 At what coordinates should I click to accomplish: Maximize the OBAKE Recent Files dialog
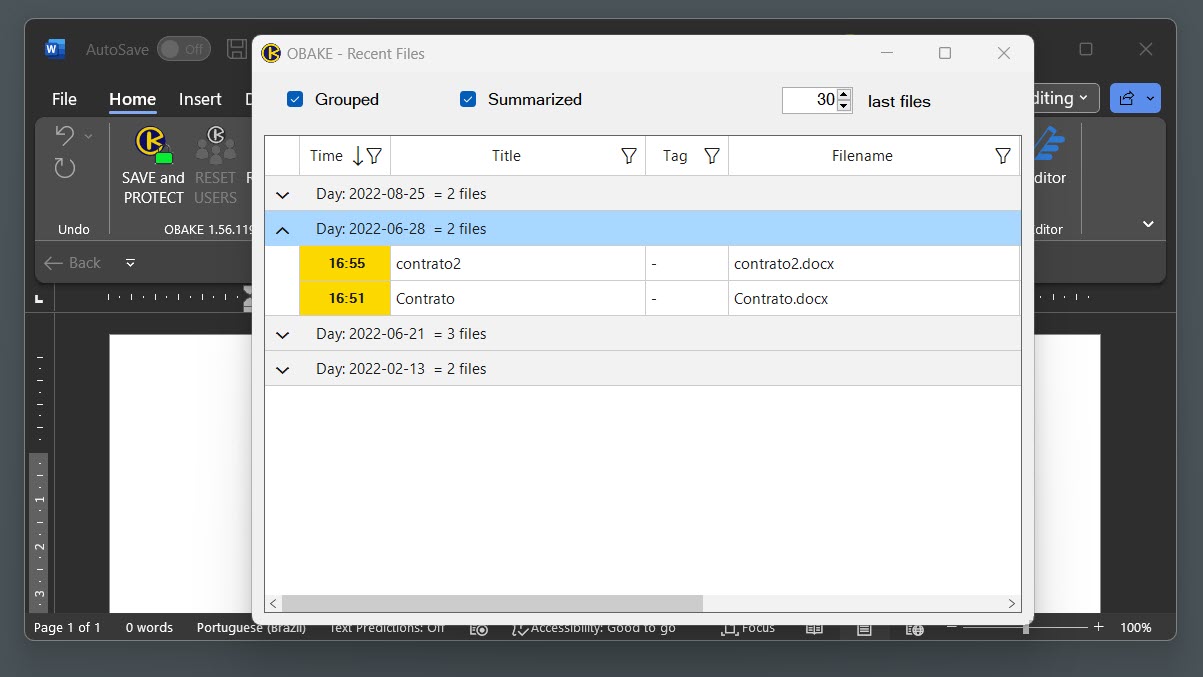click(945, 53)
